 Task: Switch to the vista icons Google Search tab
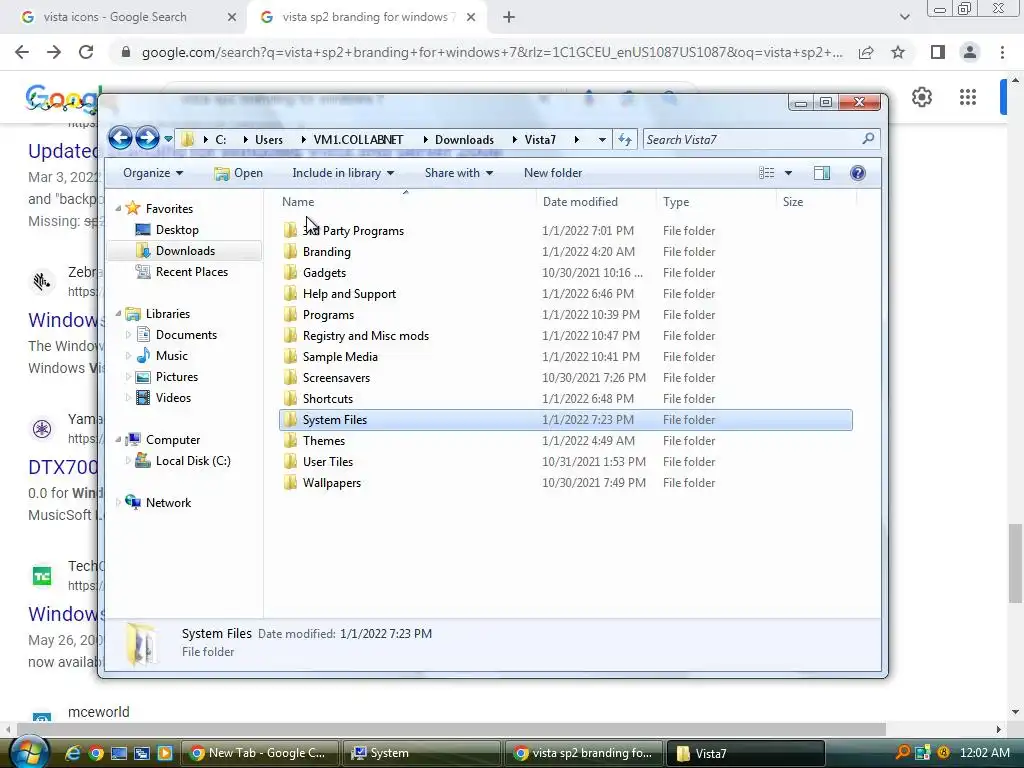124,17
